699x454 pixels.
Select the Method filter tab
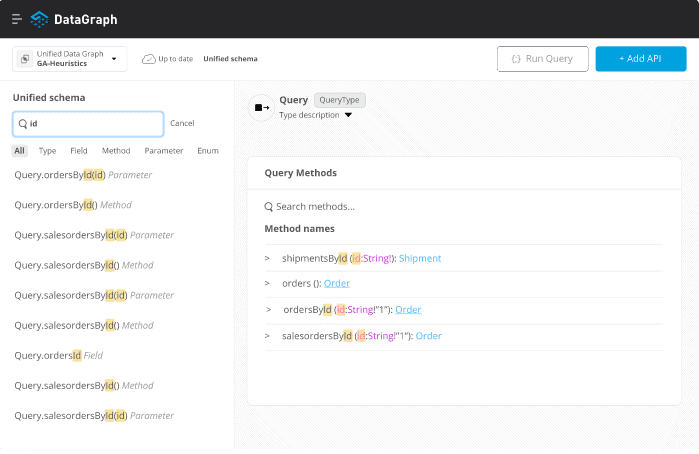pos(116,151)
